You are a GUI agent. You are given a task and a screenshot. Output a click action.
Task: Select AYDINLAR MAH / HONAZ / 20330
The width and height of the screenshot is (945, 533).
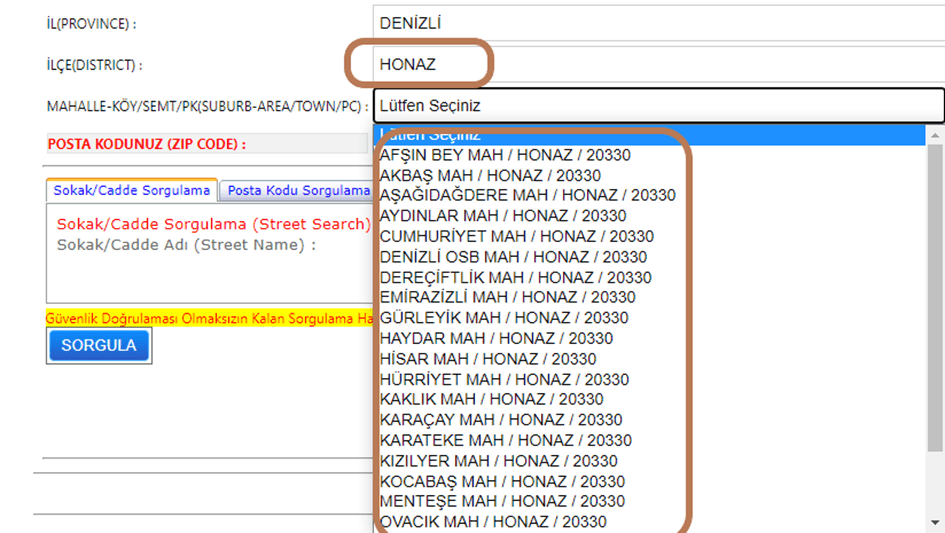point(503,216)
